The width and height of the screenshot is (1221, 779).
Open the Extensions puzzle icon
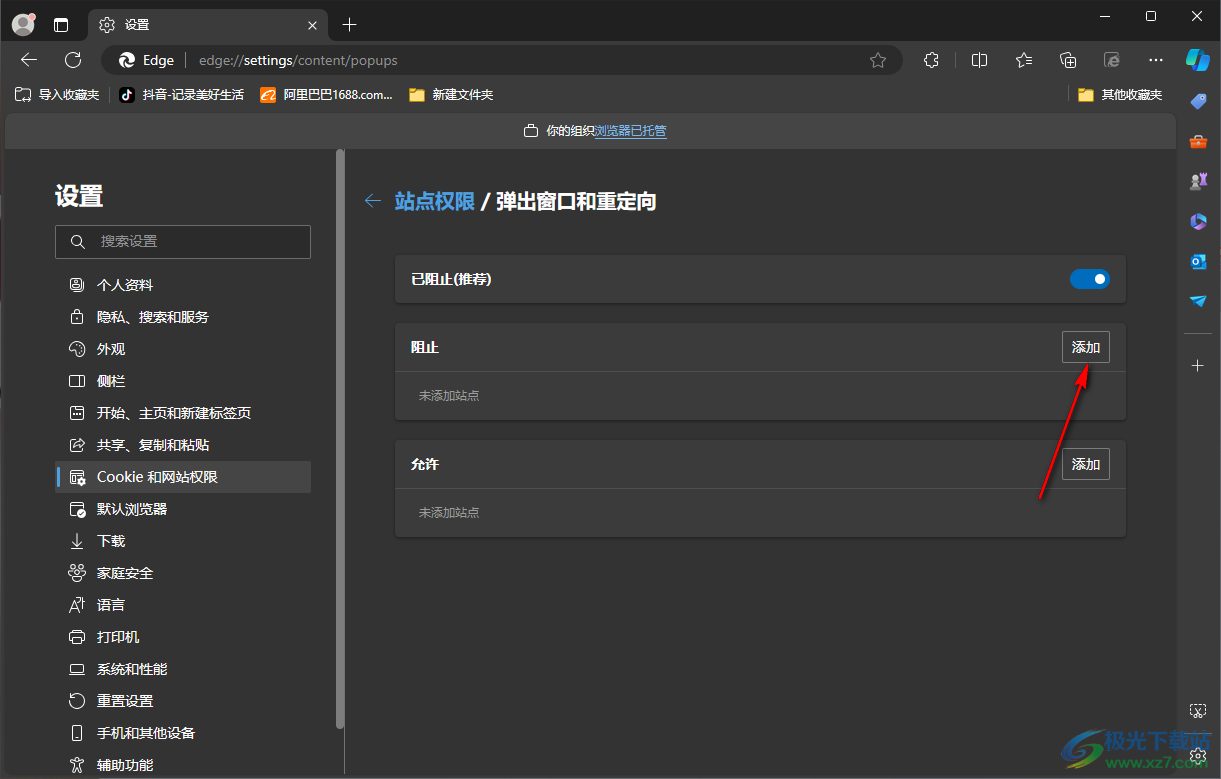tap(931, 60)
